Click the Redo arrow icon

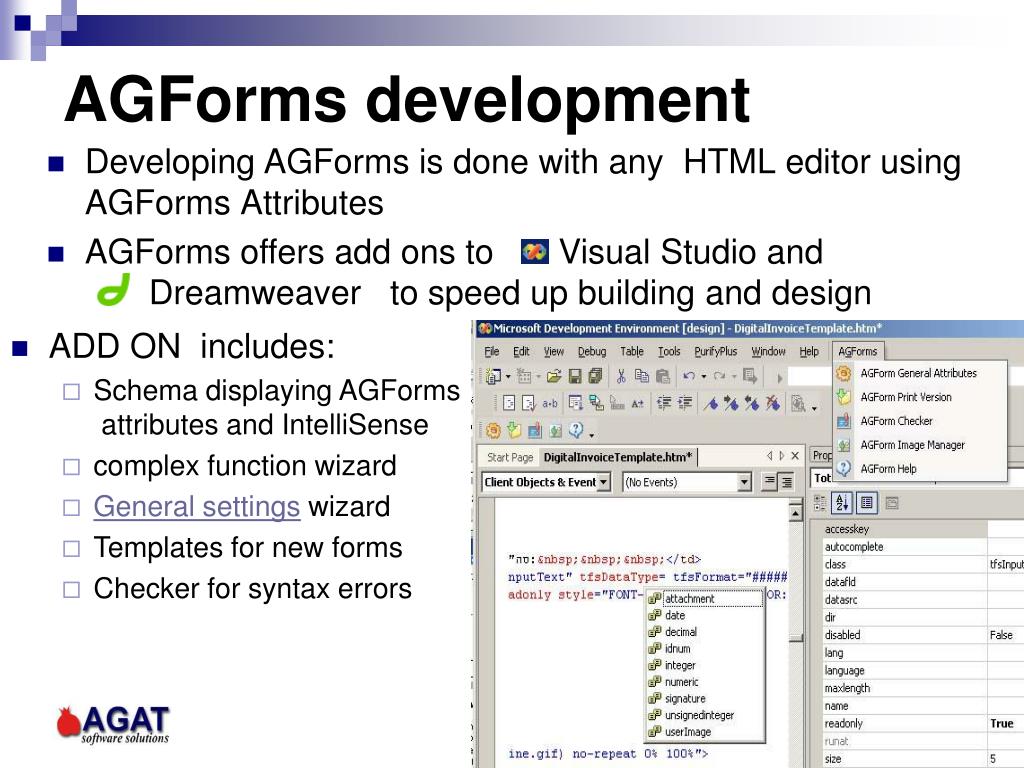[719, 376]
